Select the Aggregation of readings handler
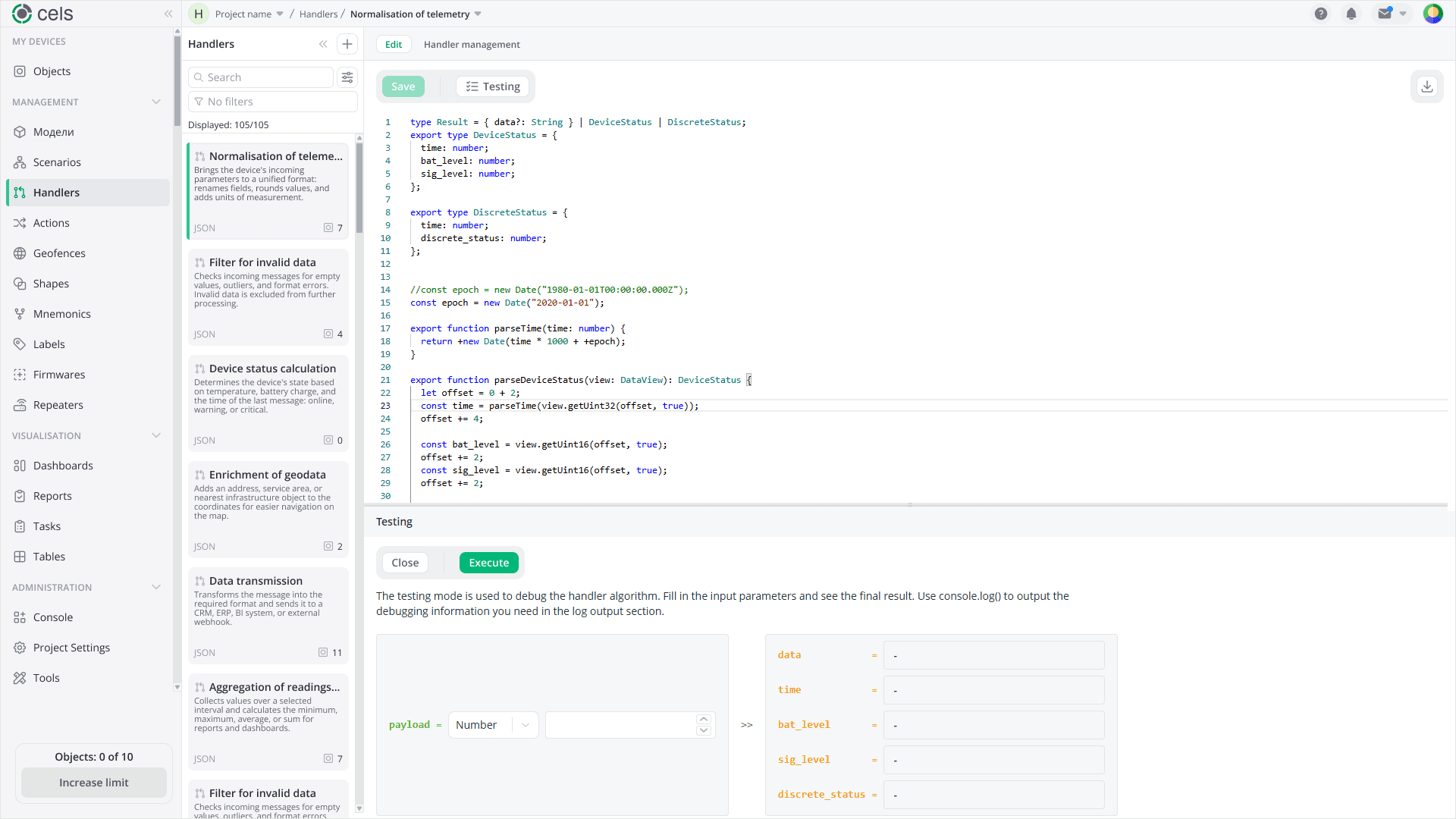 click(x=268, y=722)
